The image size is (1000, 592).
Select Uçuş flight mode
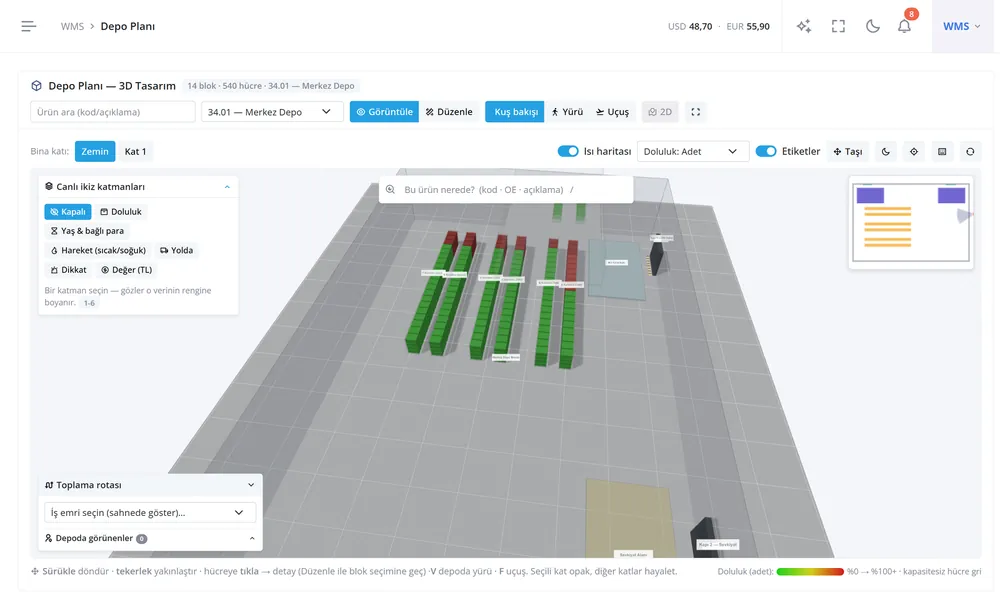pyautogui.click(x=612, y=112)
